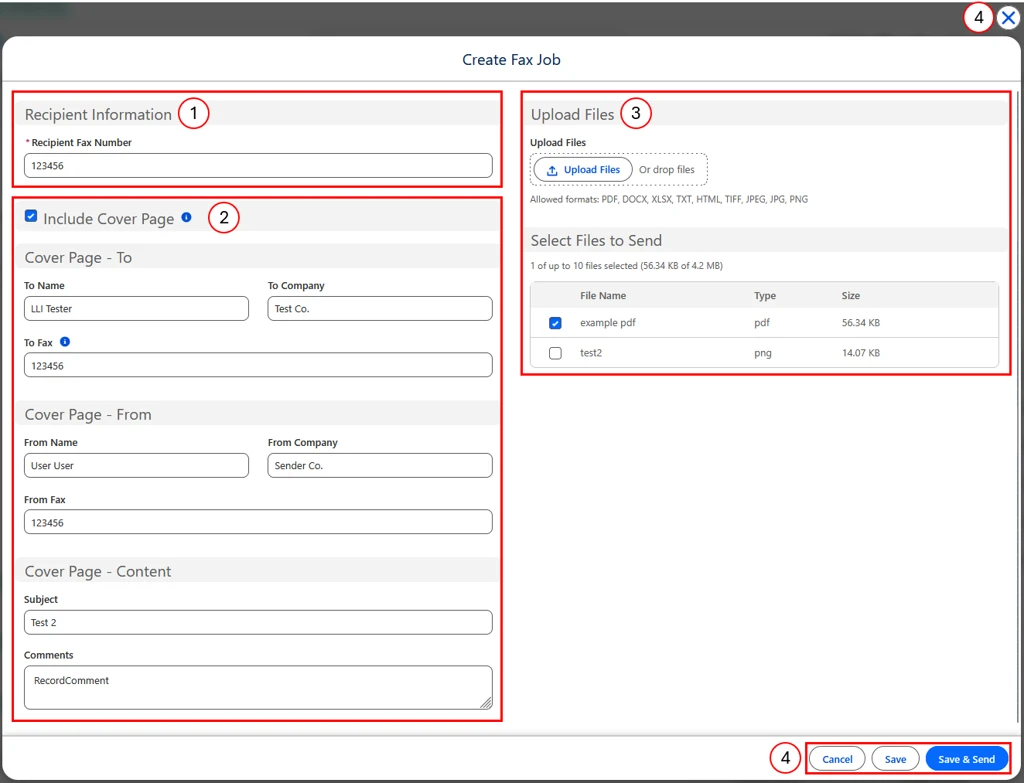1024x783 pixels.
Task: Click the To Fax info icon
Action: [x=65, y=342]
